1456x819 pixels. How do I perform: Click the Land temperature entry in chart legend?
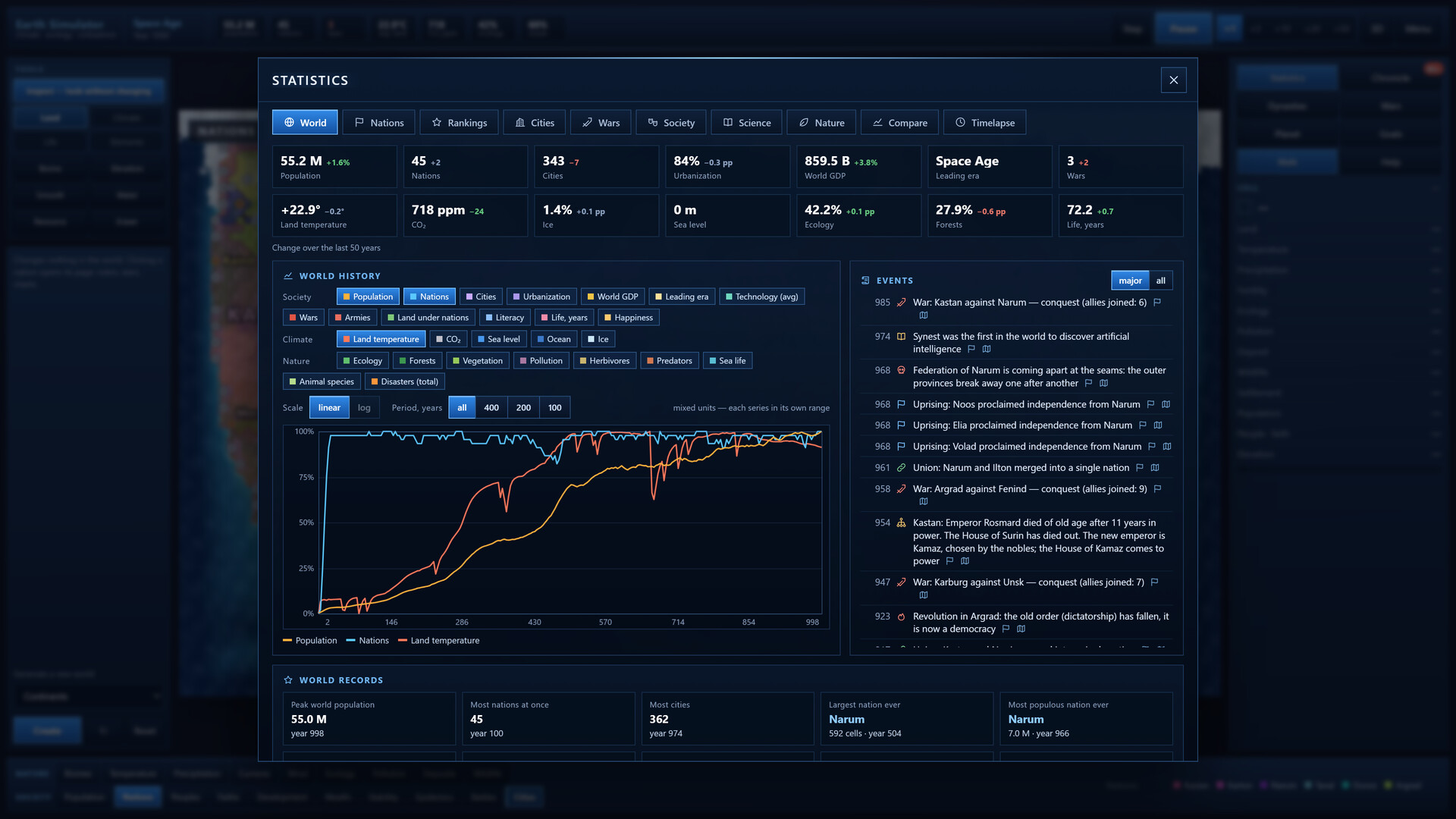pos(438,641)
